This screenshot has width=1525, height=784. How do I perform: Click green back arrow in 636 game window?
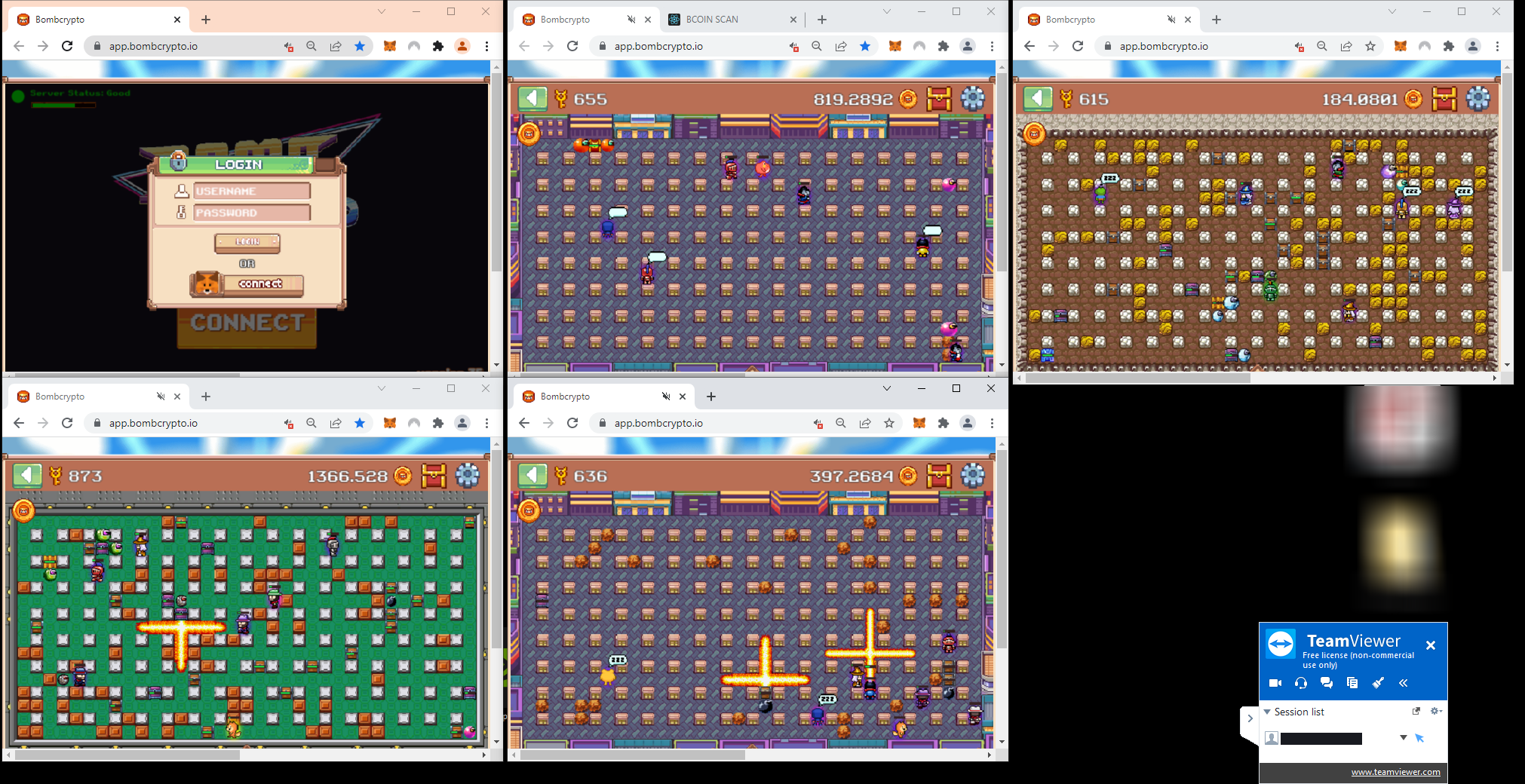tap(532, 475)
